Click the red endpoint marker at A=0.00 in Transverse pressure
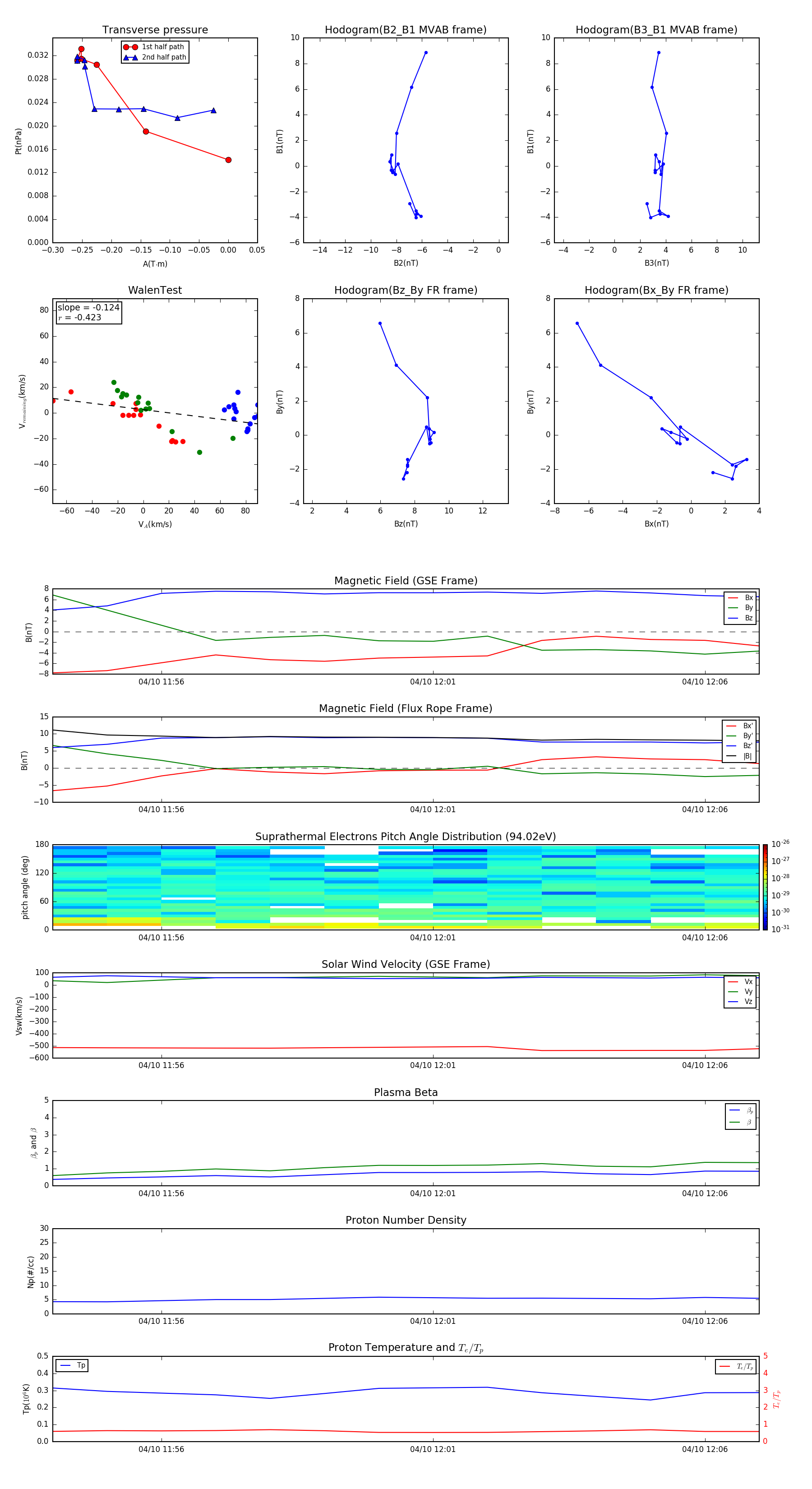This screenshot has width=812, height=1489. pyautogui.click(x=228, y=160)
